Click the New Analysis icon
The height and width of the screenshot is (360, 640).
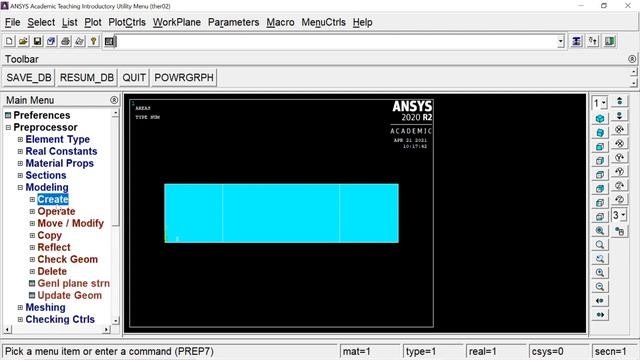[x=9, y=41]
